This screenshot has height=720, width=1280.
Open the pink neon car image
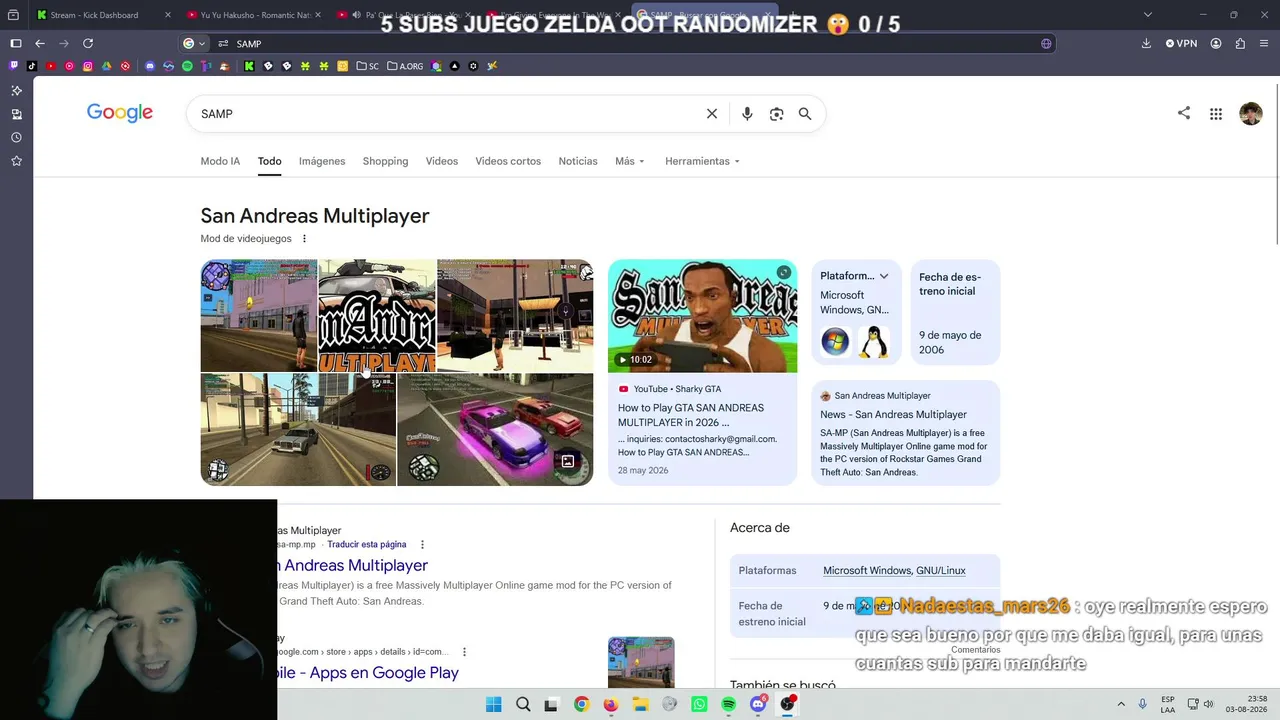pyautogui.click(x=495, y=430)
